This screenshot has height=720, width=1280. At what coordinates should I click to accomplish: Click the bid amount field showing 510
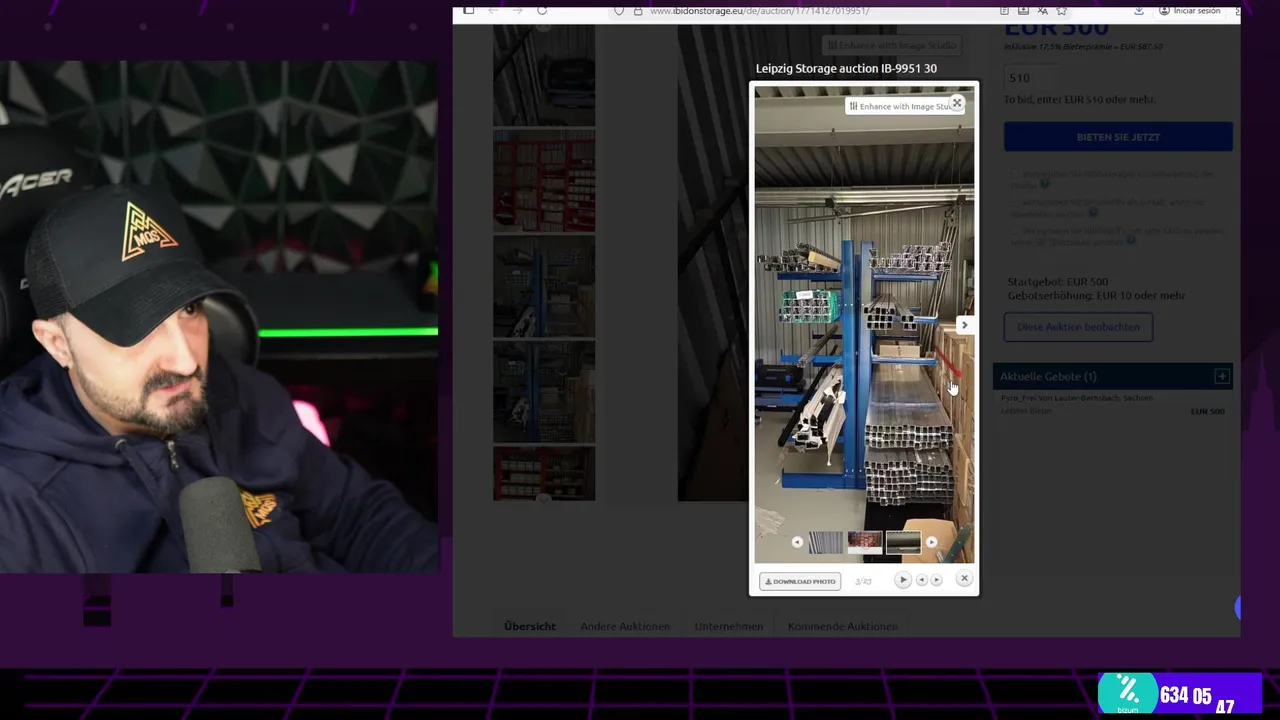click(x=1032, y=78)
